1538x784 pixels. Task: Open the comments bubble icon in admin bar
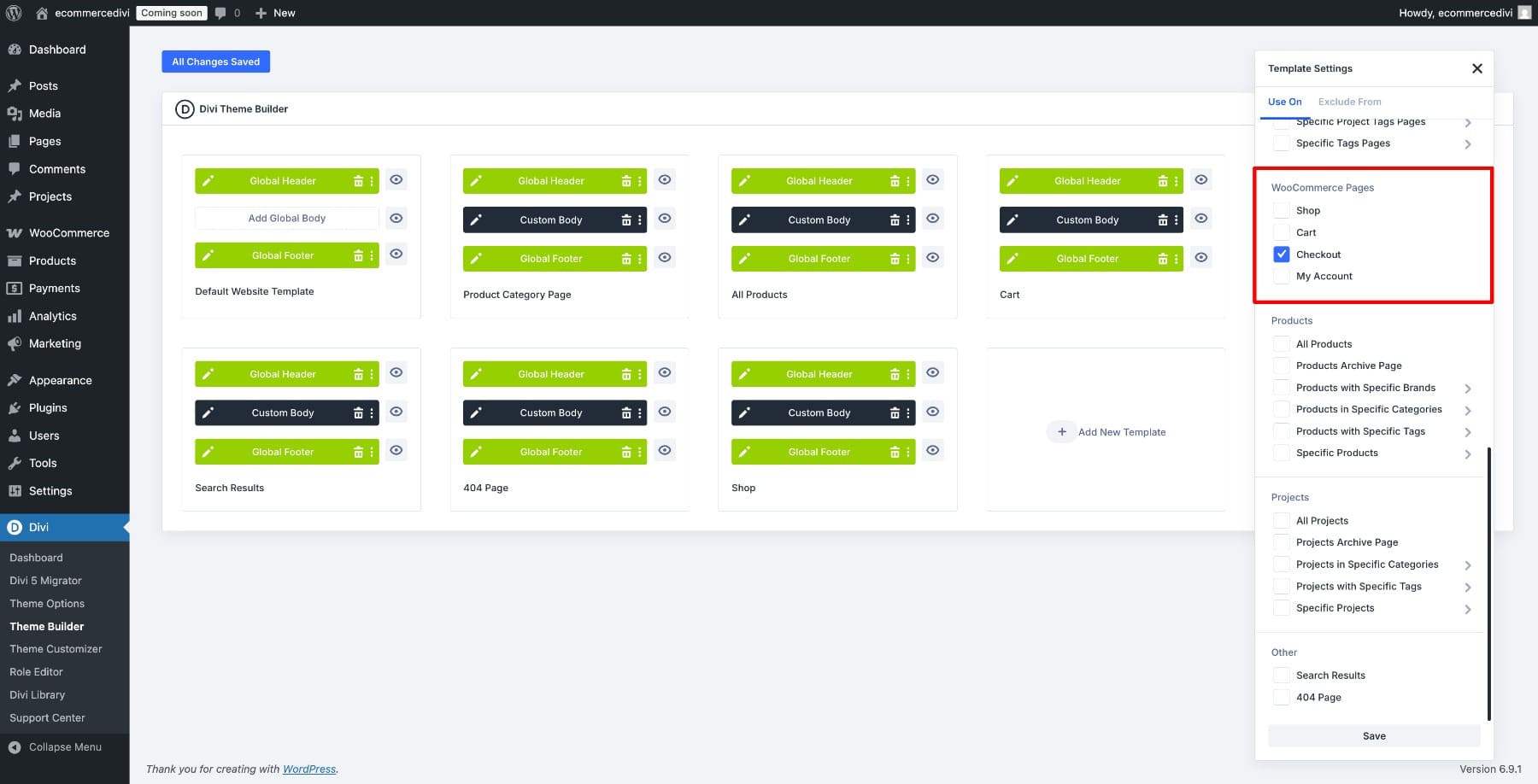[221, 13]
